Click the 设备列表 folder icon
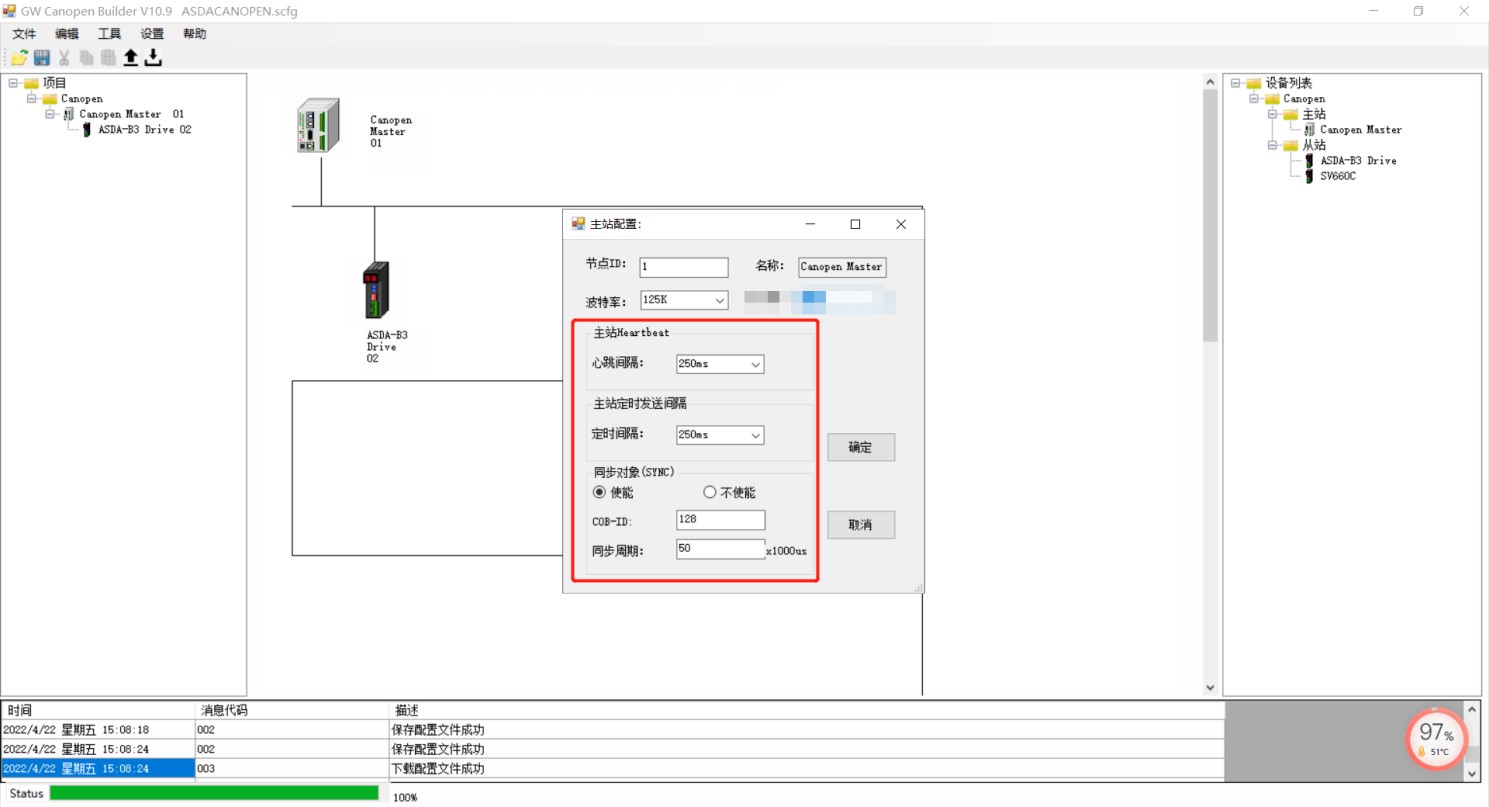1489x807 pixels. coord(1254,84)
